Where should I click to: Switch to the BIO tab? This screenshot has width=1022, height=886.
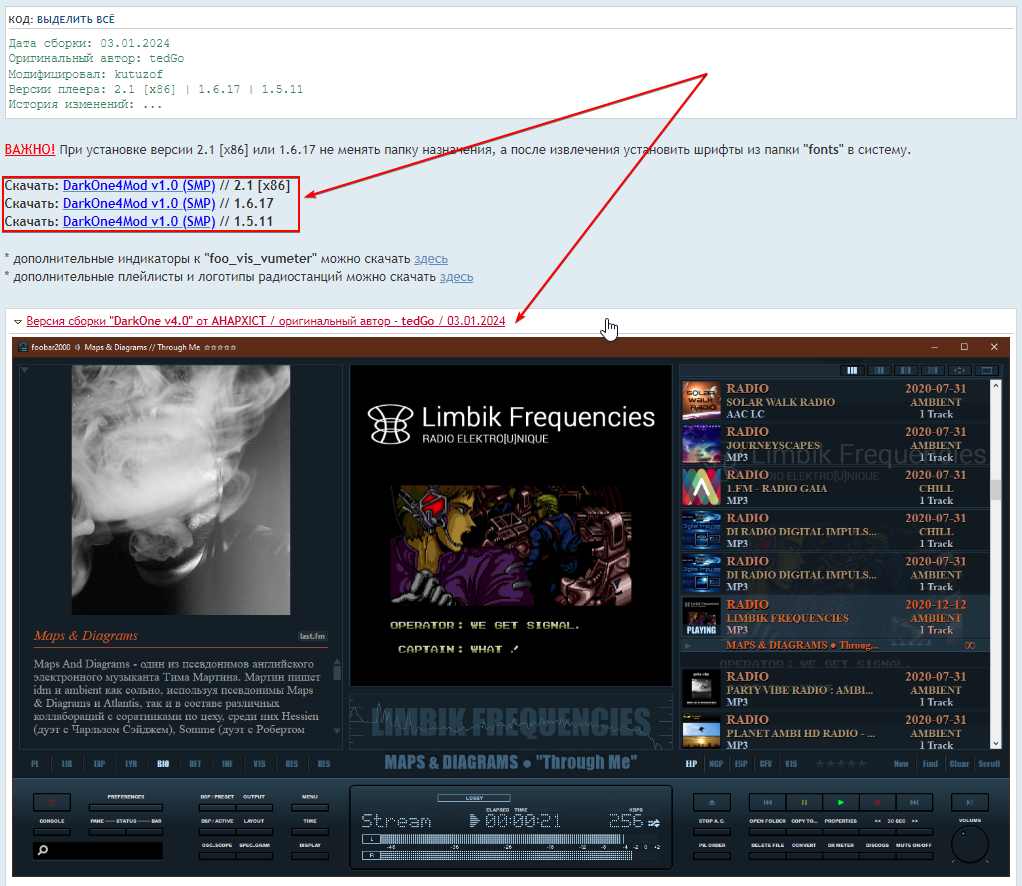tap(163, 764)
